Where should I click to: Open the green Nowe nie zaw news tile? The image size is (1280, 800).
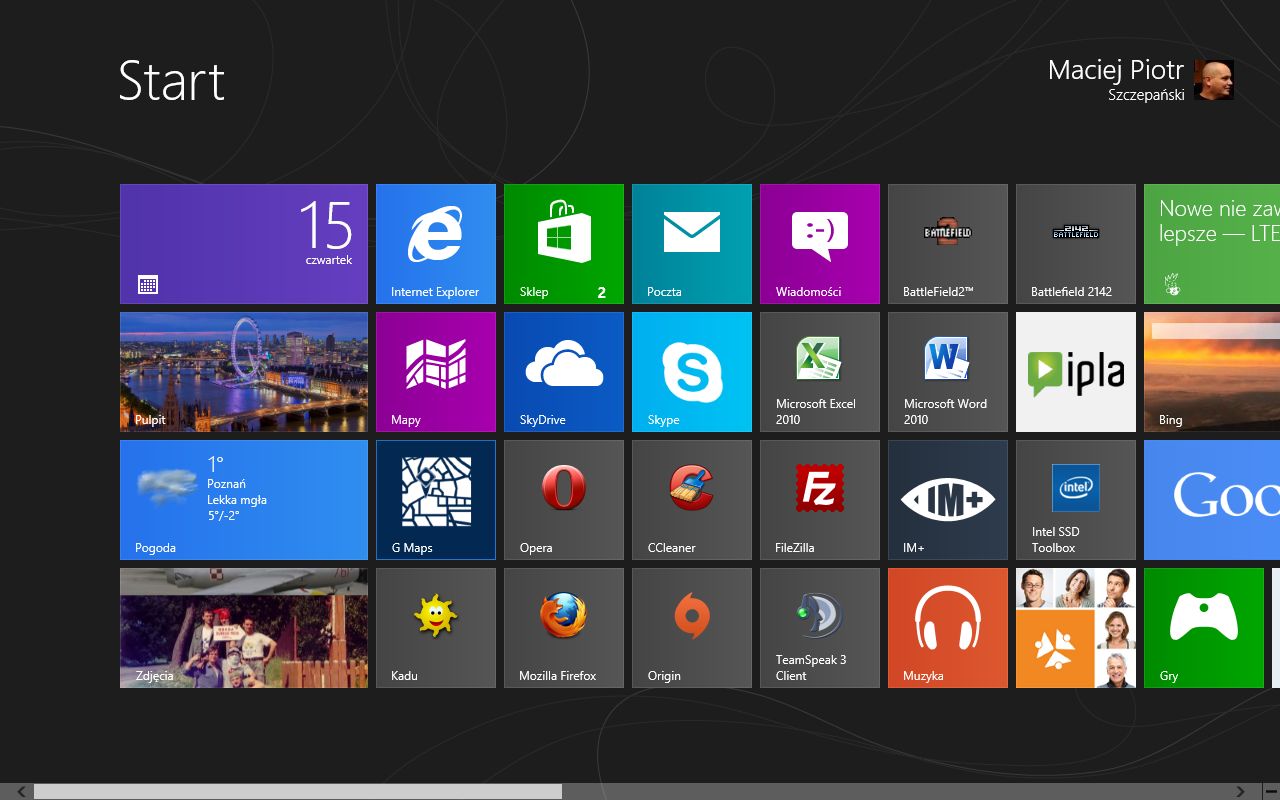tap(1212, 244)
